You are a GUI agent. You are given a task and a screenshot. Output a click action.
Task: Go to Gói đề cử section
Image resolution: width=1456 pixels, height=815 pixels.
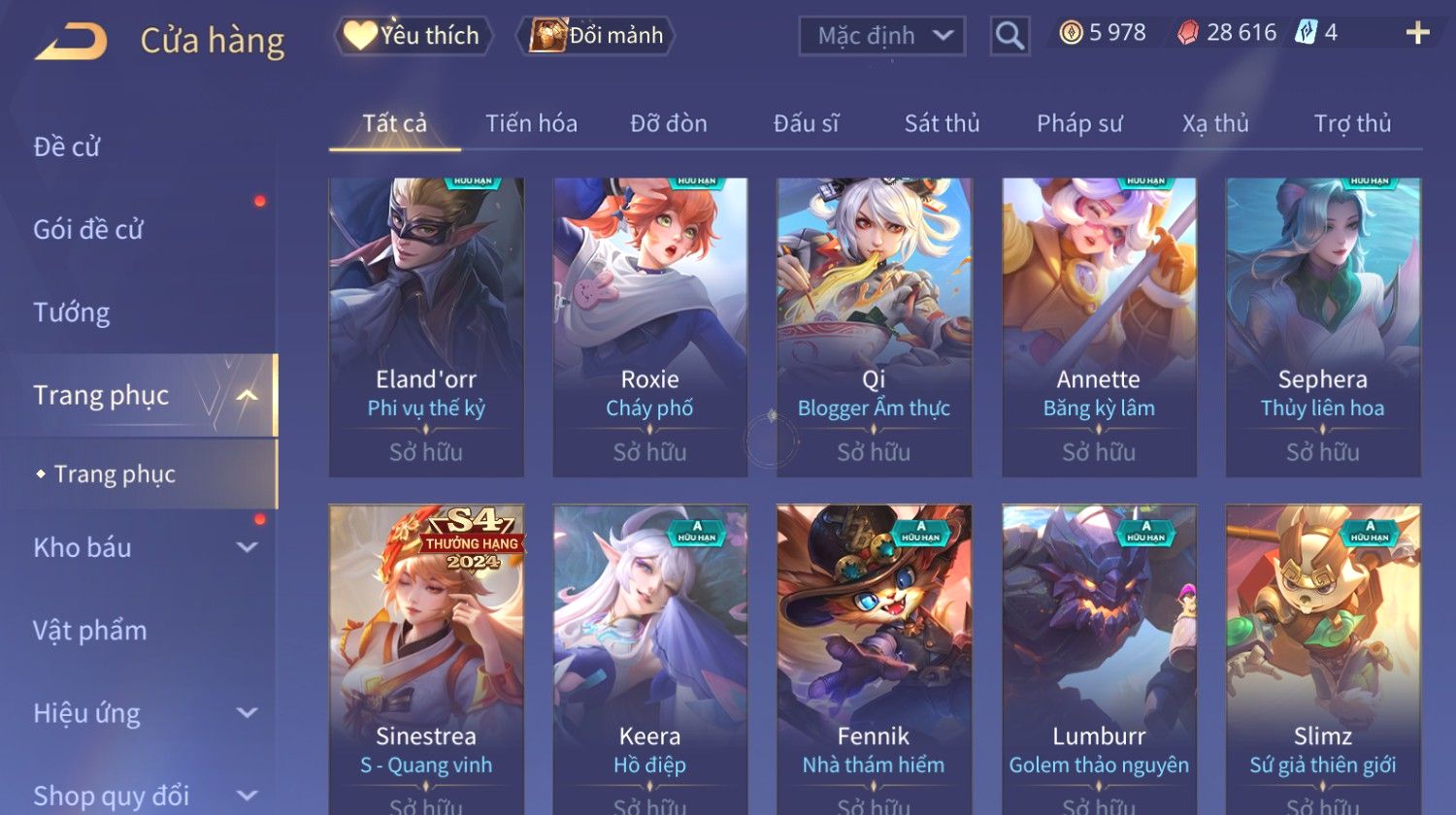[88, 230]
